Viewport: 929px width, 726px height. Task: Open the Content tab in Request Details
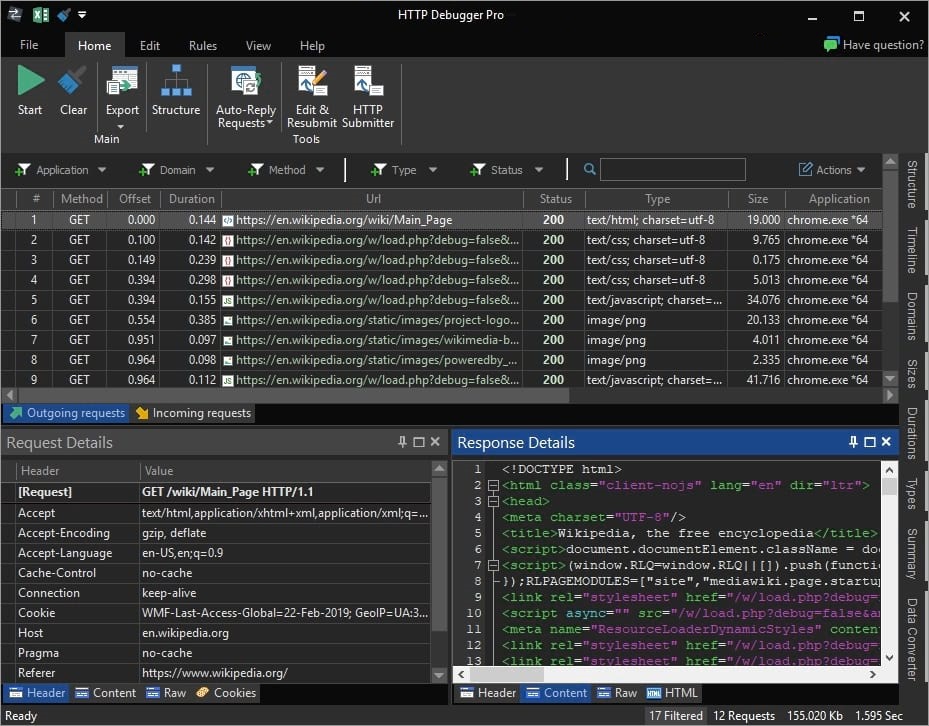pyautogui.click(x=106, y=693)
